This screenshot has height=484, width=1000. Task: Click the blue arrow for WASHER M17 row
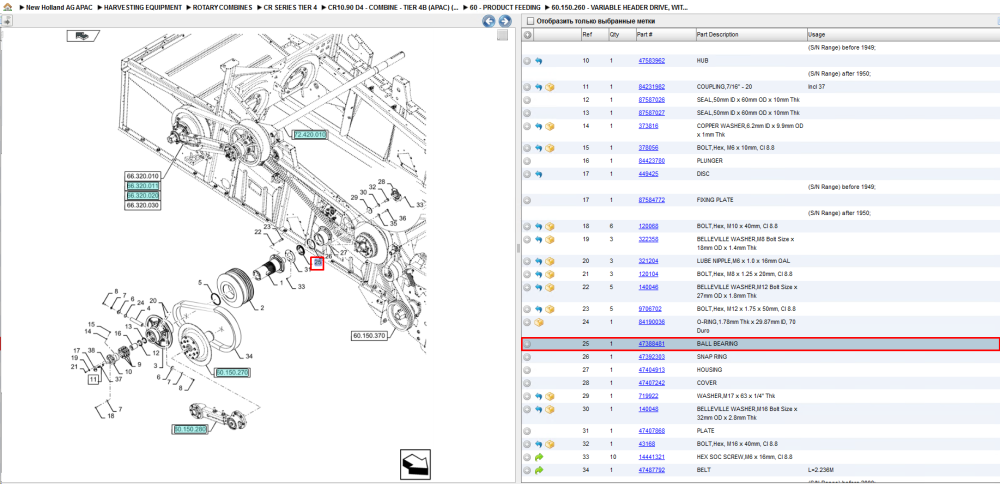[x=539, y=396]
